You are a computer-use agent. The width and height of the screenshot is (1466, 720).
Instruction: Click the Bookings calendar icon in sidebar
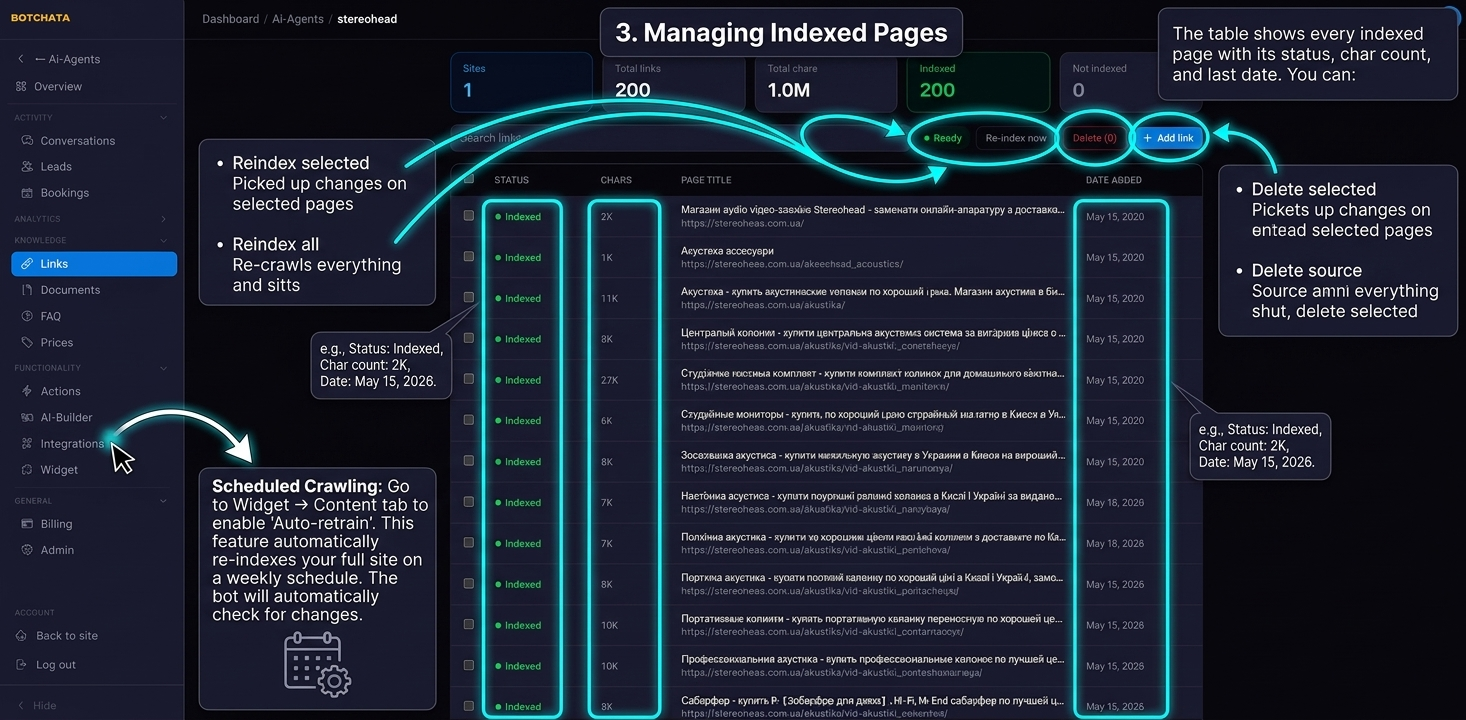(28, 193)
